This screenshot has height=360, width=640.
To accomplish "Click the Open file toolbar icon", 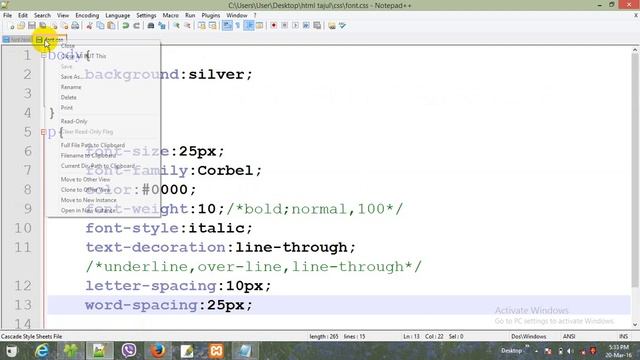I will tap(21, 26).
